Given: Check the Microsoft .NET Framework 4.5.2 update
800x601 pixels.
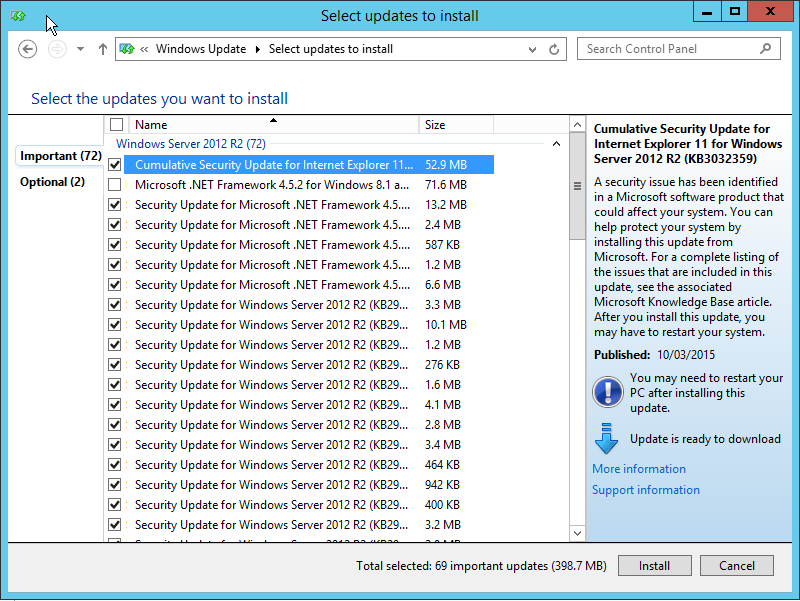Looking at the screenshot, I should pos(115,185).
